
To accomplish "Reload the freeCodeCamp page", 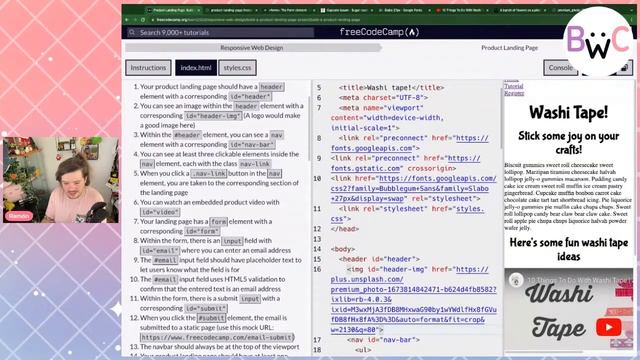I will pos(143,20).
